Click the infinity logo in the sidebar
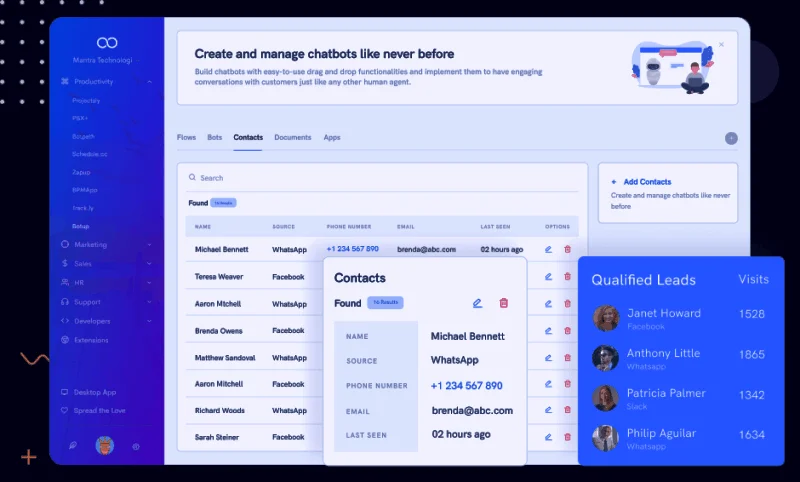Screen dimensions: 800x482 click(107, 43)
